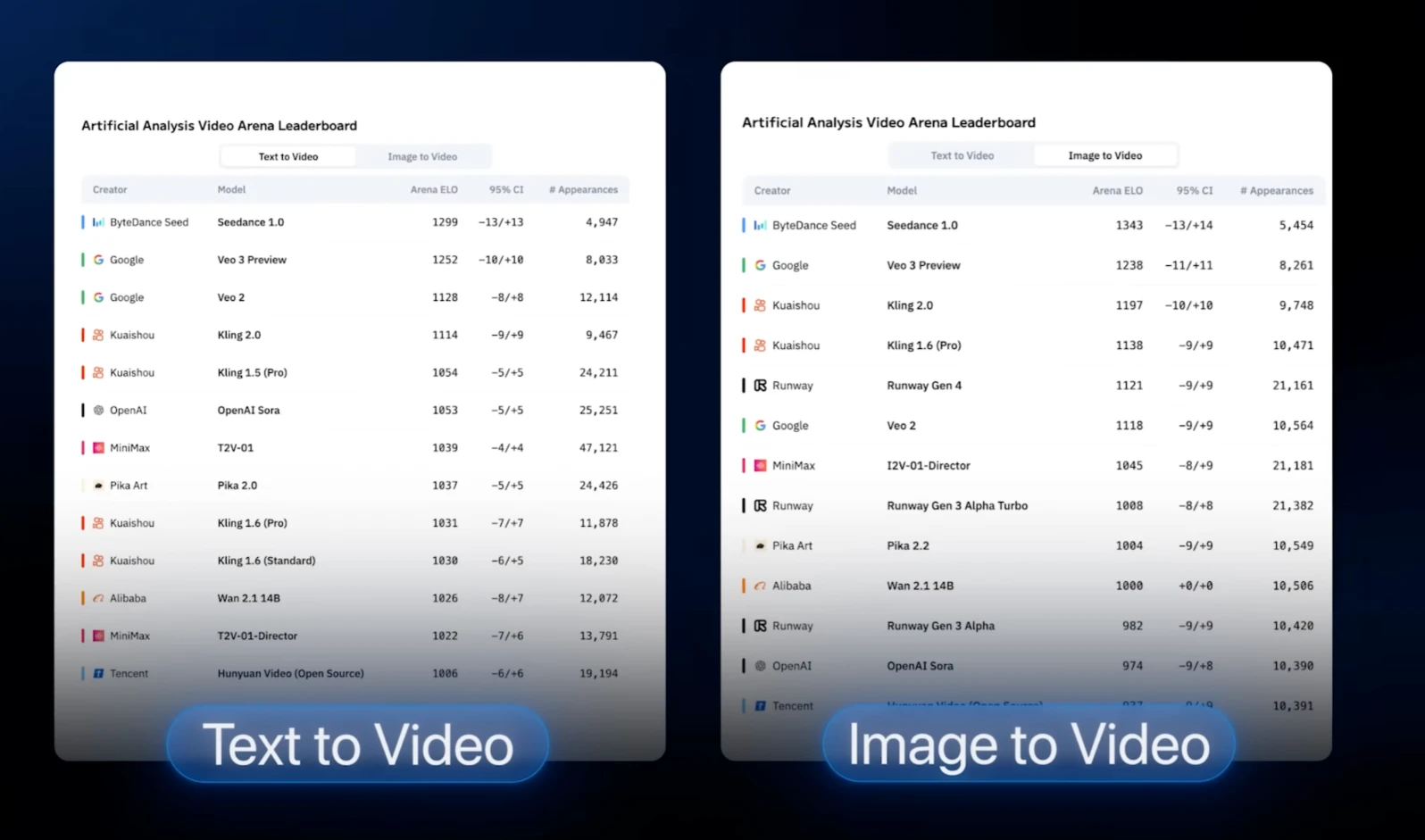
Task: Click the appearances value 47,121
Action: pos(598,447)
